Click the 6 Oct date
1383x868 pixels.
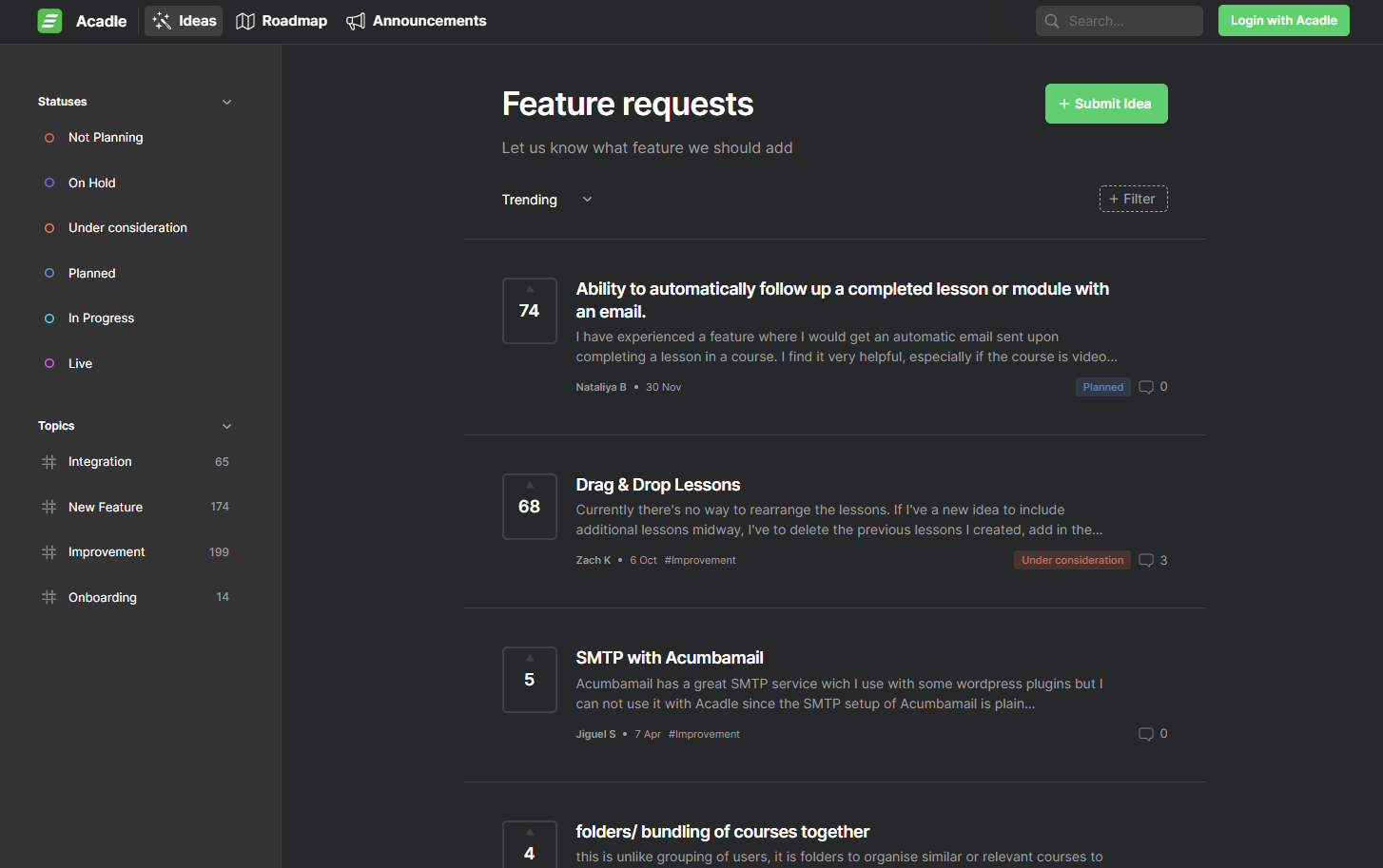[x=643, y=560]
